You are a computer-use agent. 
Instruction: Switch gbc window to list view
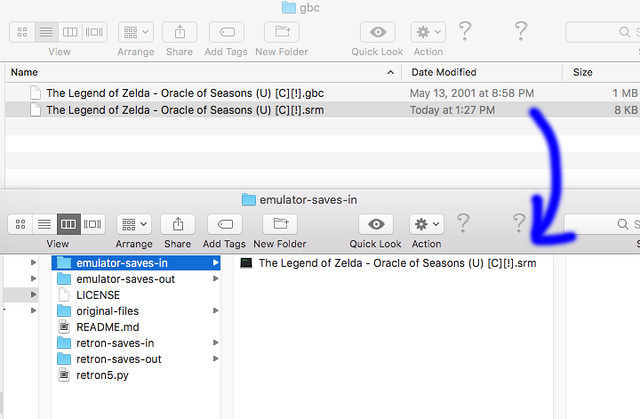tap(47, 32)
